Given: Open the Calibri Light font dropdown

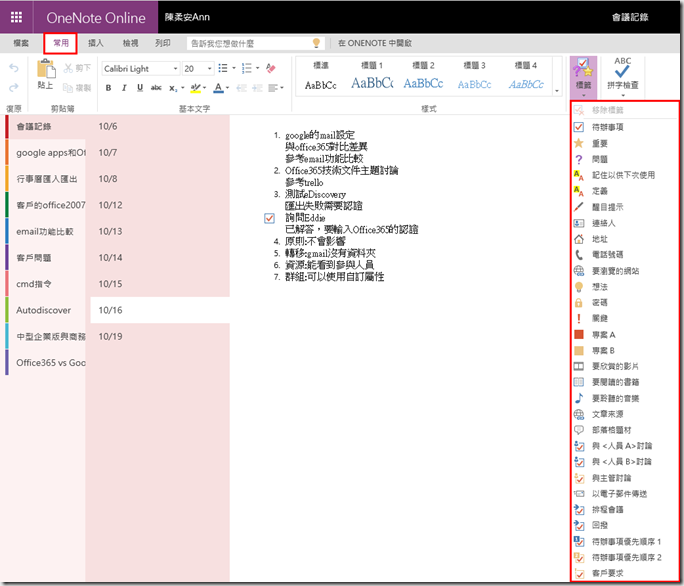Looking at the screenshot, I should pyautogui.click(x=140, y=69).
